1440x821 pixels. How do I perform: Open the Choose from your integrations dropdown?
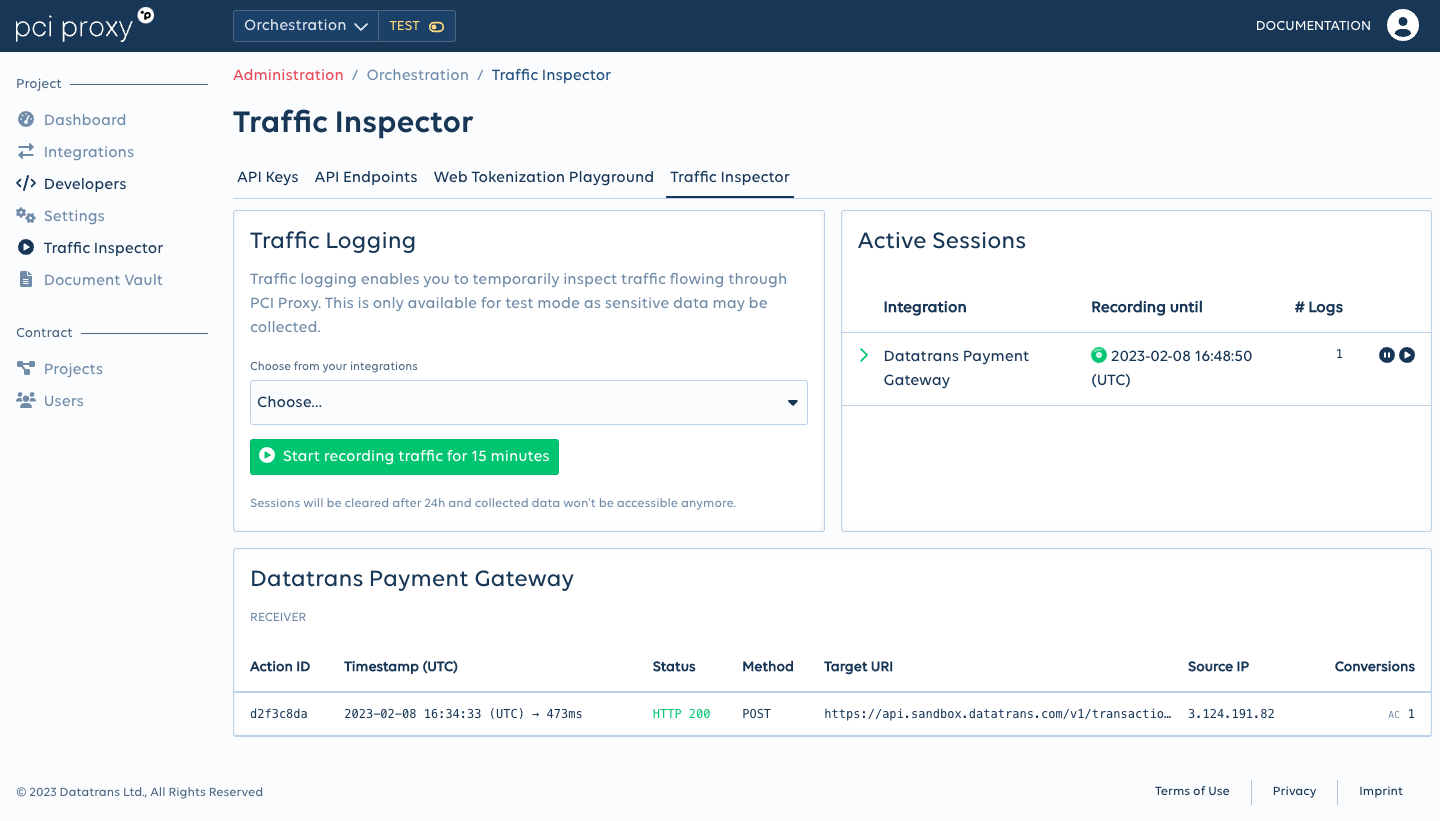tap(529, 402)
